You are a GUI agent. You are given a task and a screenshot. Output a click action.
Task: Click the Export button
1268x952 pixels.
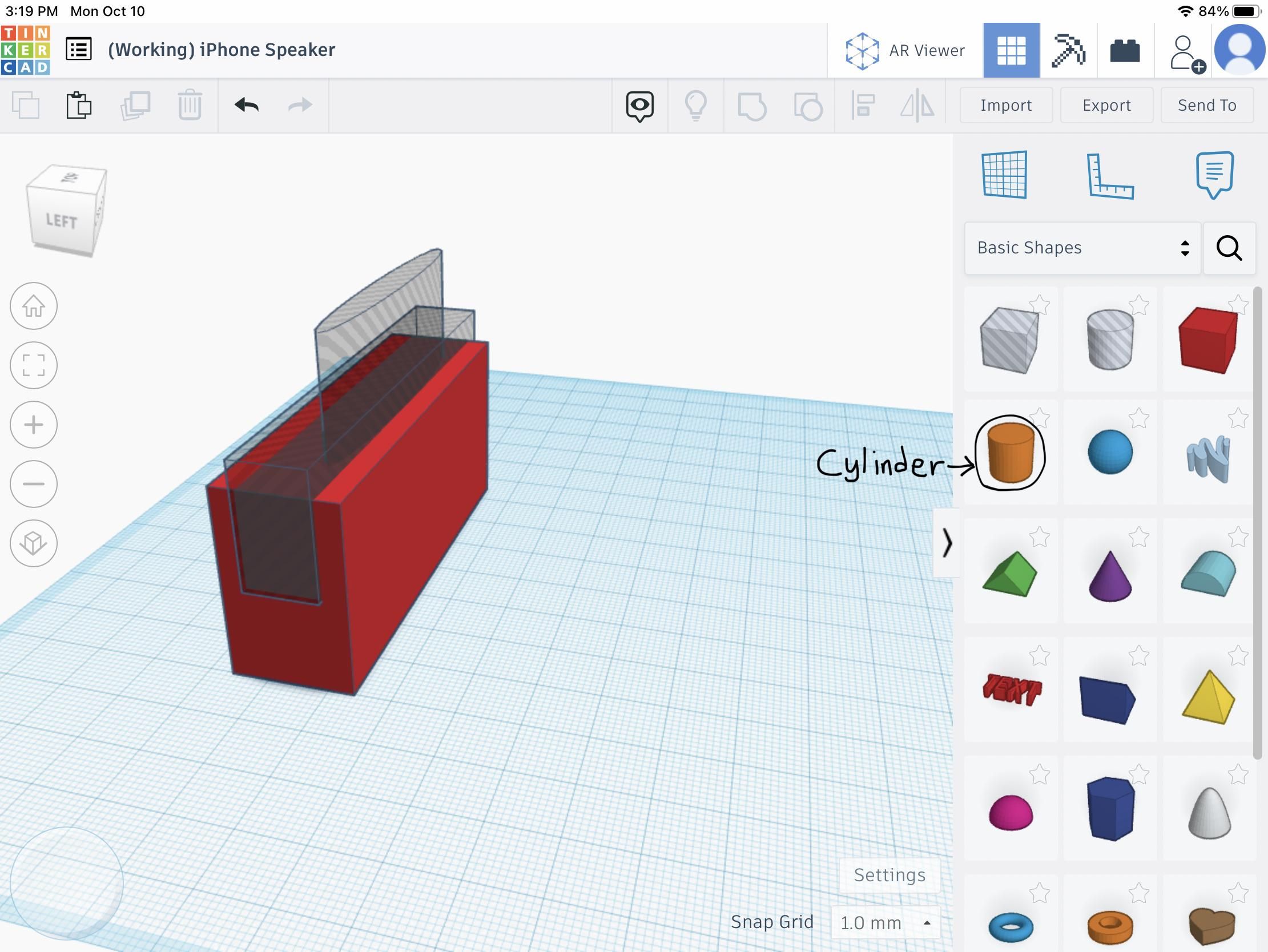(x=1106, y=105)
